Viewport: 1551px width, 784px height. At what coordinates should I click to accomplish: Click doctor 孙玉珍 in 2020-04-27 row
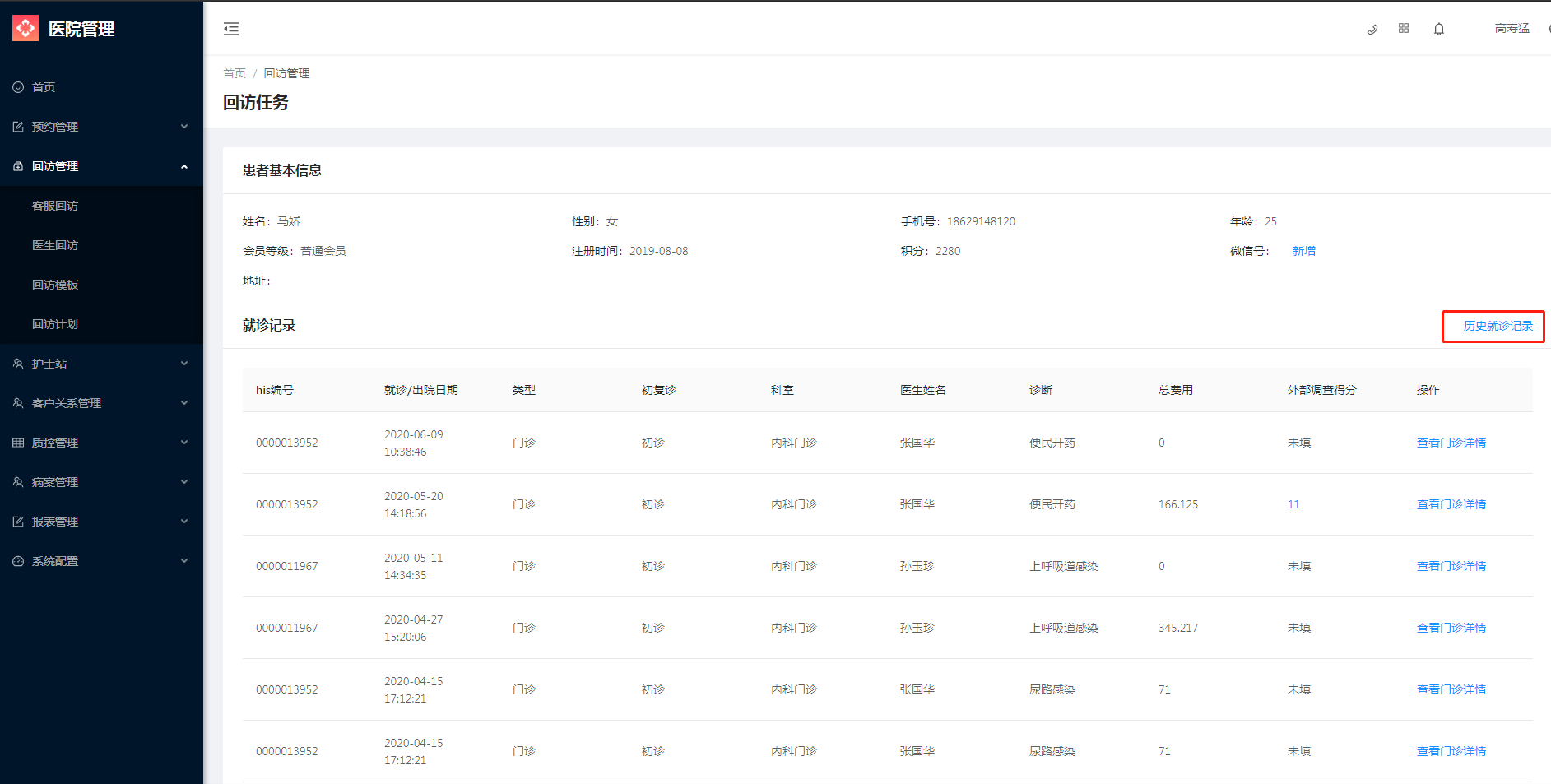(x=917, y=628)
